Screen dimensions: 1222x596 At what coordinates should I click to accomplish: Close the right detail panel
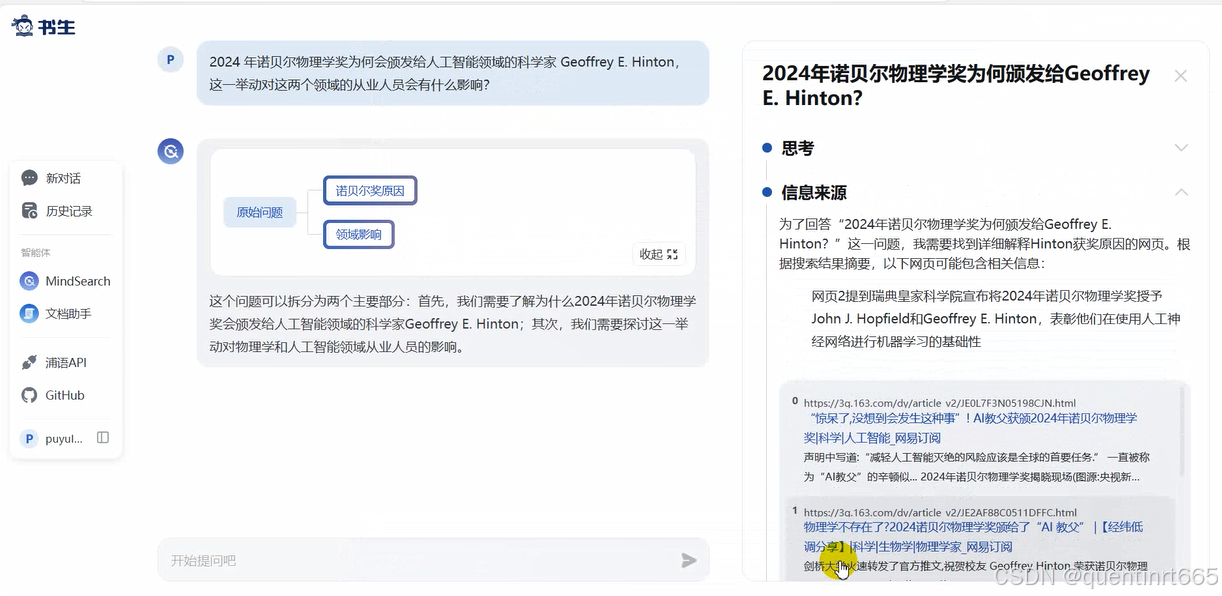[1181, 76]
